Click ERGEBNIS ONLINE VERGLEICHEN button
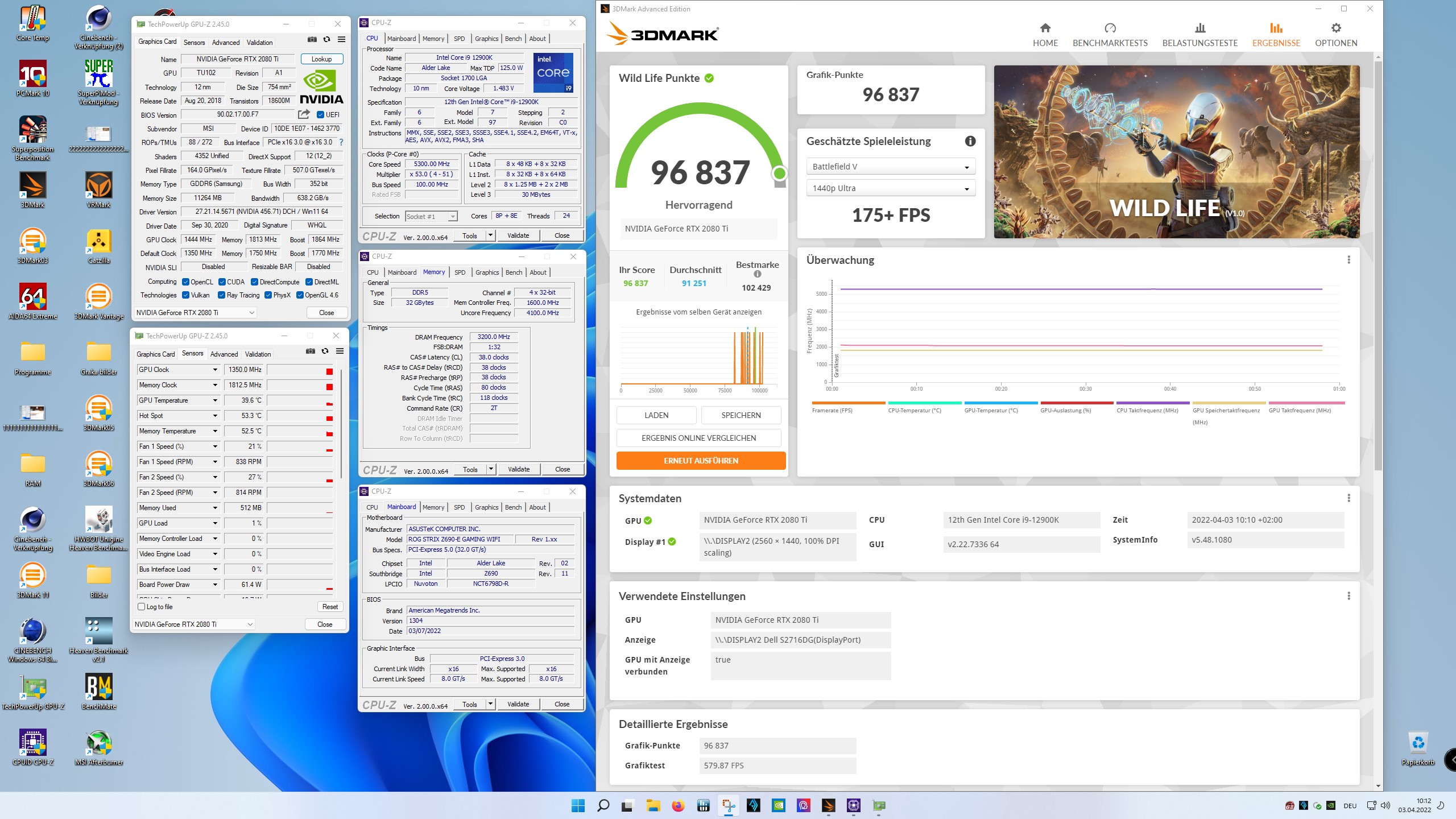Viewport: 1456px width, 819px height. coord(698,438)
